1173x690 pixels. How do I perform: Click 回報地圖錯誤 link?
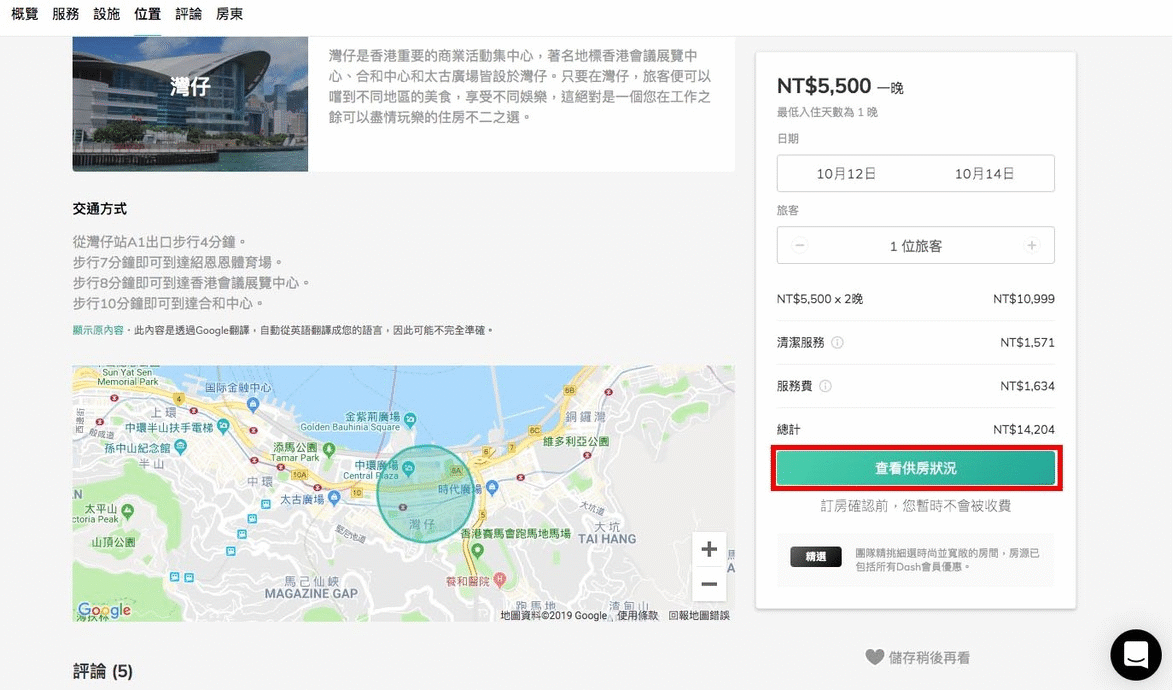click(699, 615)
